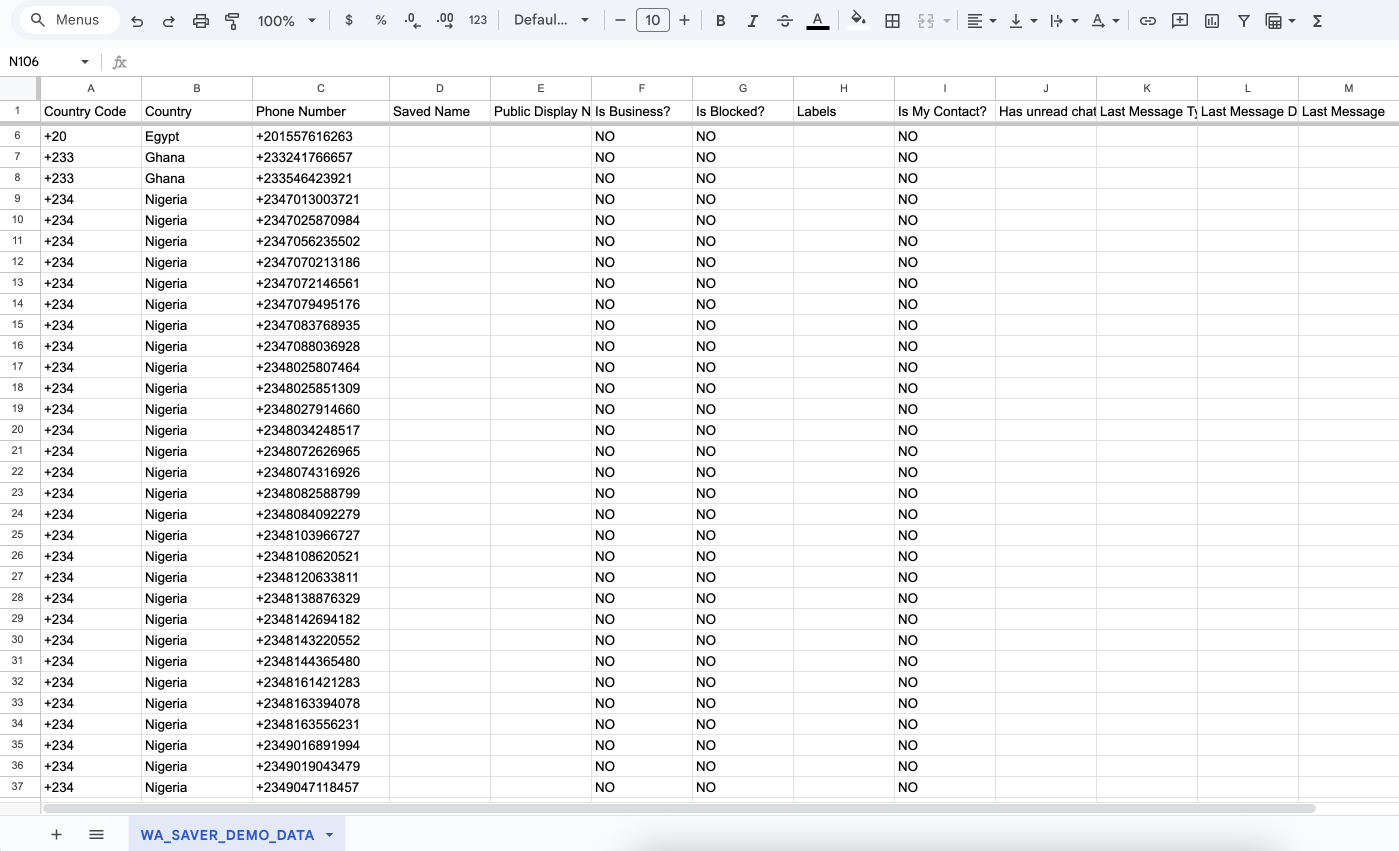Toggle strikethrough formatting
Viewport: 1399px width, 851px height.
[x=784, y=20]
